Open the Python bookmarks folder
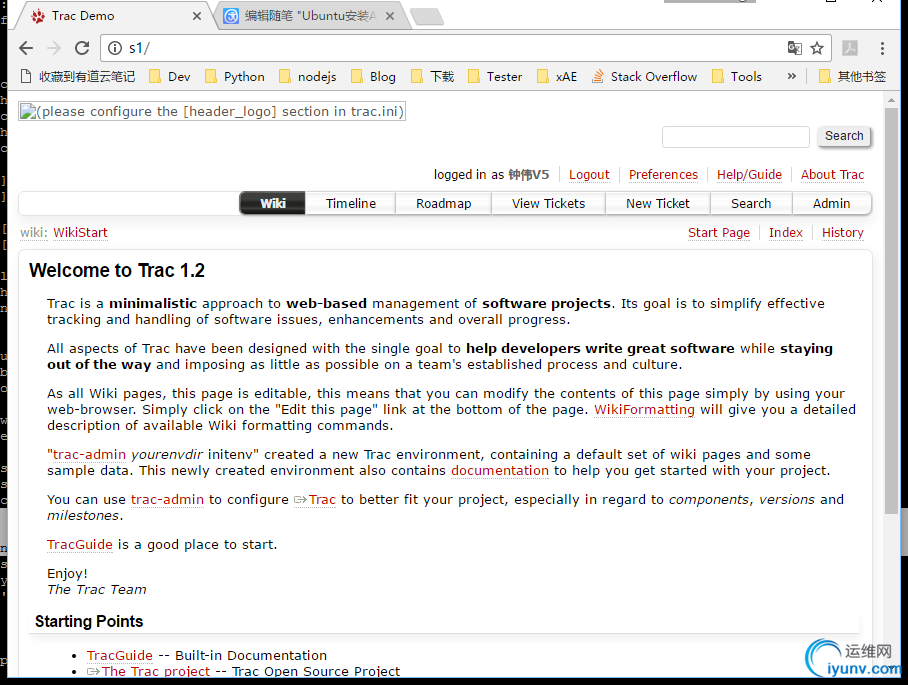The image size is (908, 685). tap(235, 76)
